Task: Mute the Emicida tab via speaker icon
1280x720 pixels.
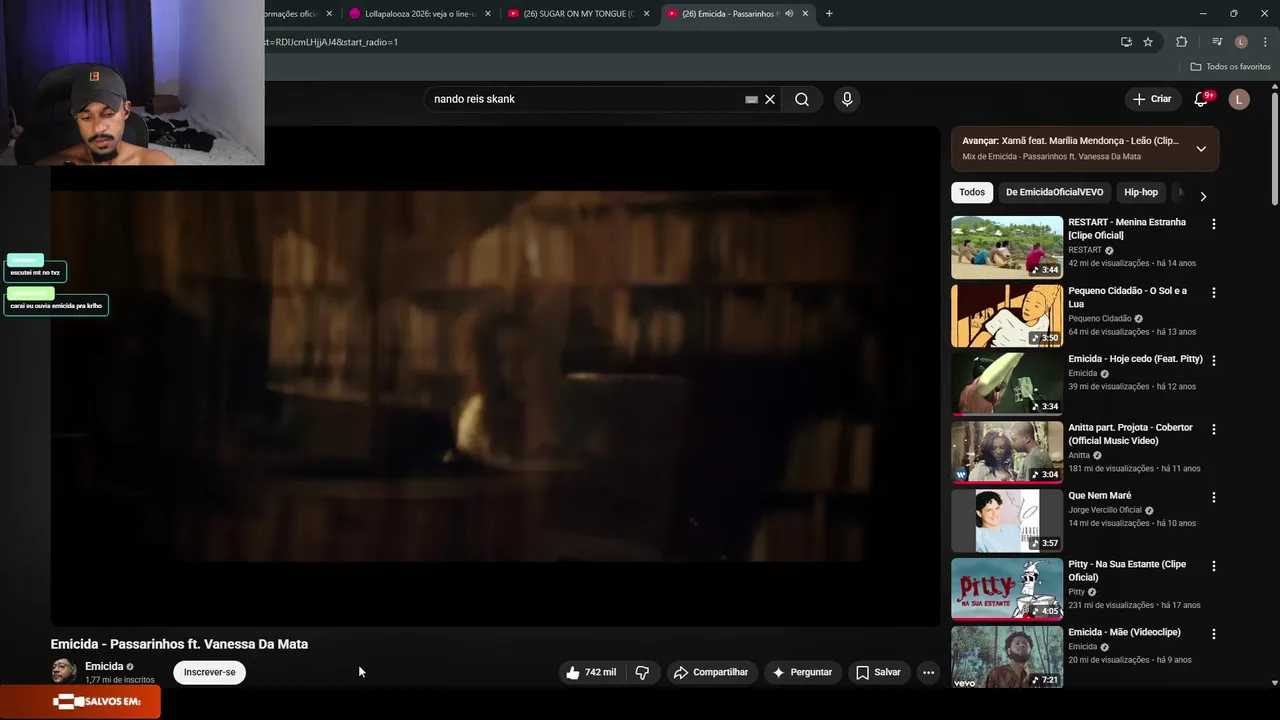Action: click(x=789, y=14)
